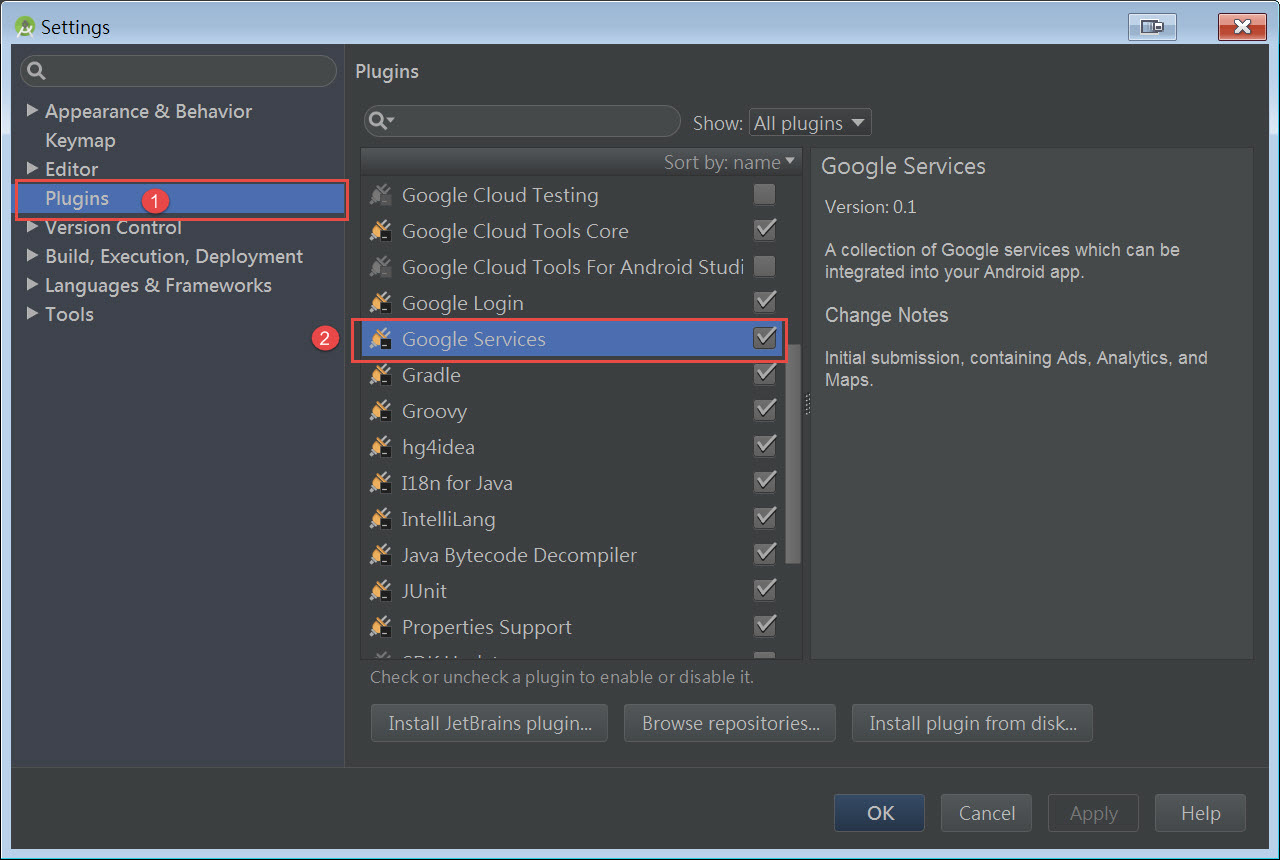Click the IntelliLang plugin icon
This screenshot has height=860, width=1280.
coord(380,519)
